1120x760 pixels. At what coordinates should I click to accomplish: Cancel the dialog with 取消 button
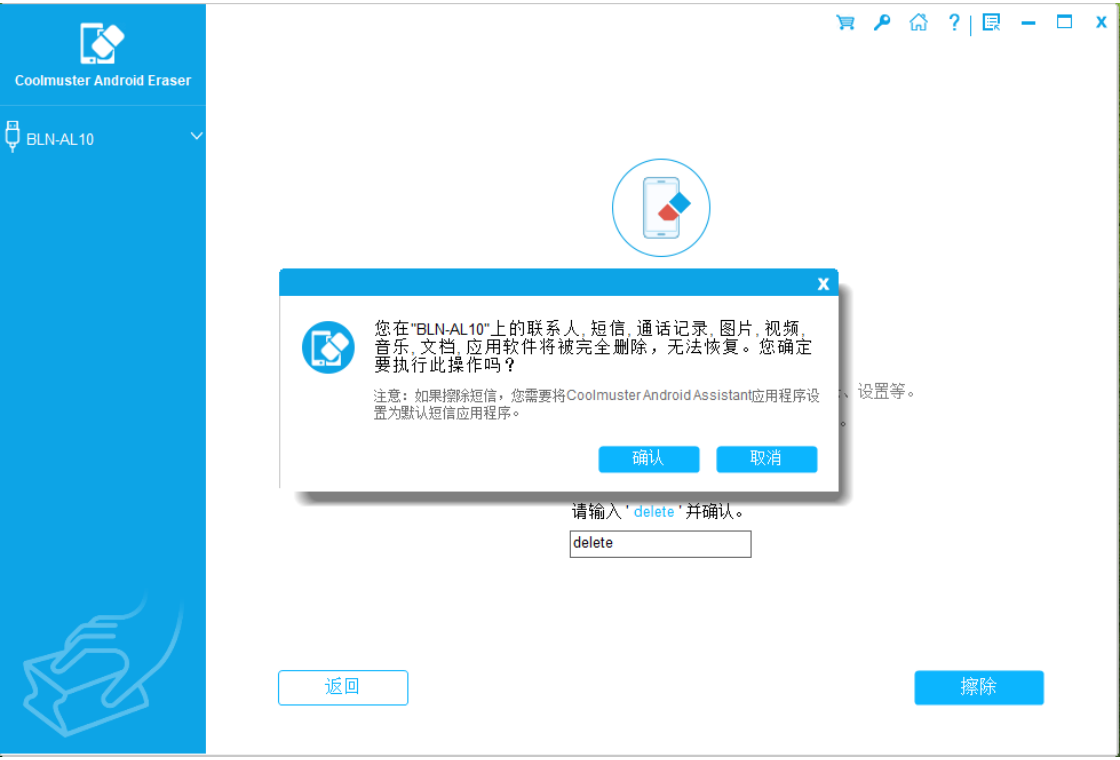point(766,459)
